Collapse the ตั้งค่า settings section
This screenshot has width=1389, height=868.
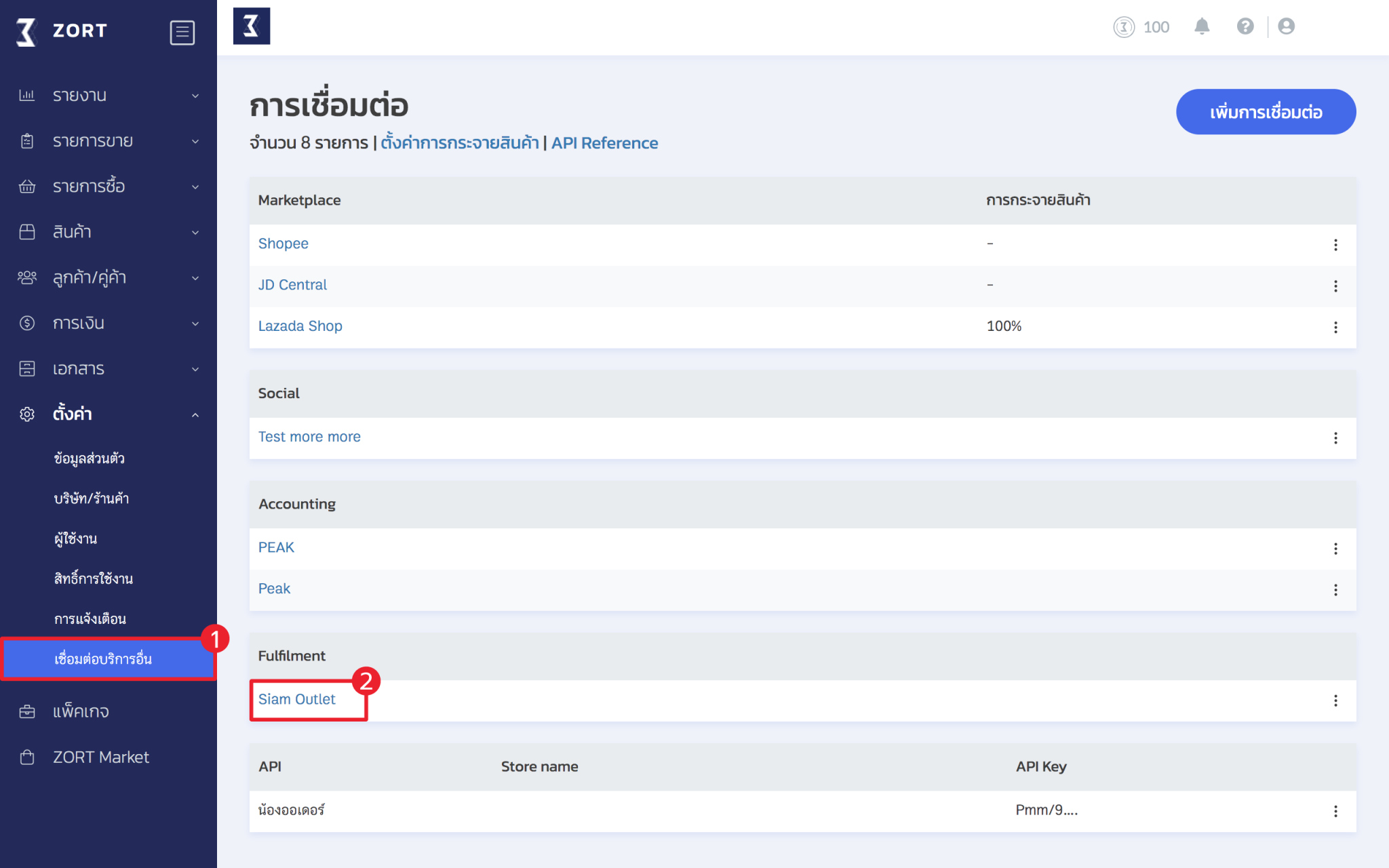(109, 414)
